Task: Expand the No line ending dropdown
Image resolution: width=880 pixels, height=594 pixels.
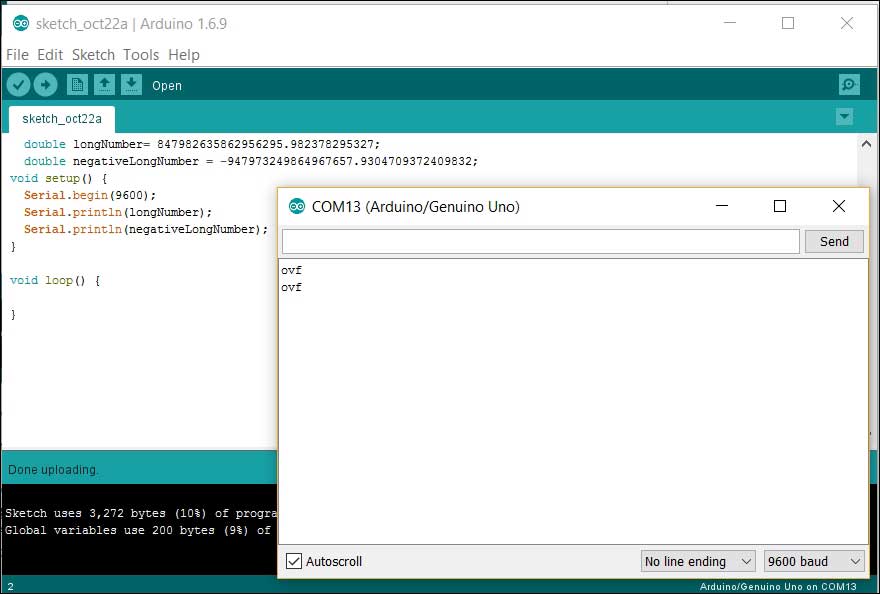Action: click(x=698, y=561)
